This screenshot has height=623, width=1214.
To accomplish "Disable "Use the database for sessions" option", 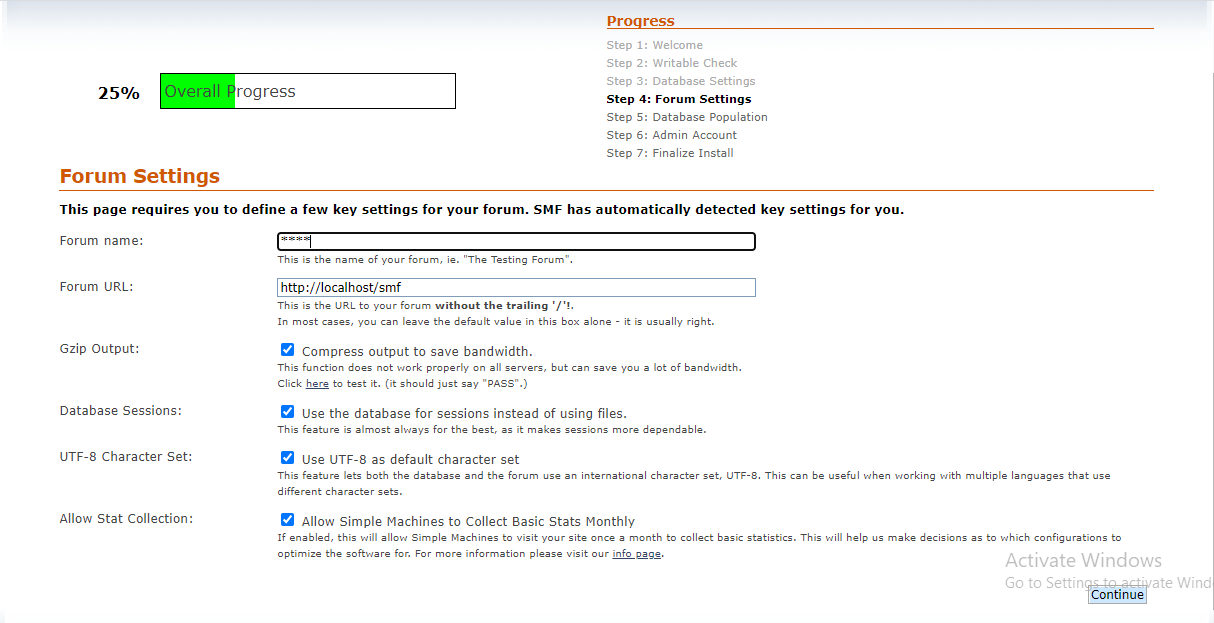I will point(287,411).
